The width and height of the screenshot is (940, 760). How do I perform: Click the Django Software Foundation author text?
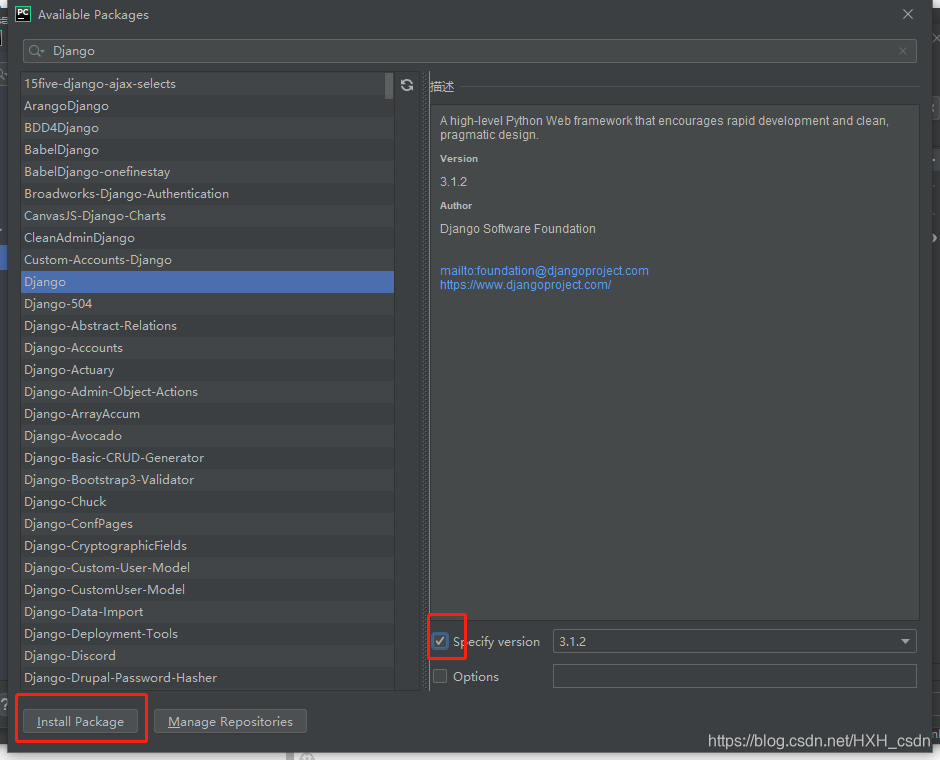pyautogui.click(x=517, y=228)
